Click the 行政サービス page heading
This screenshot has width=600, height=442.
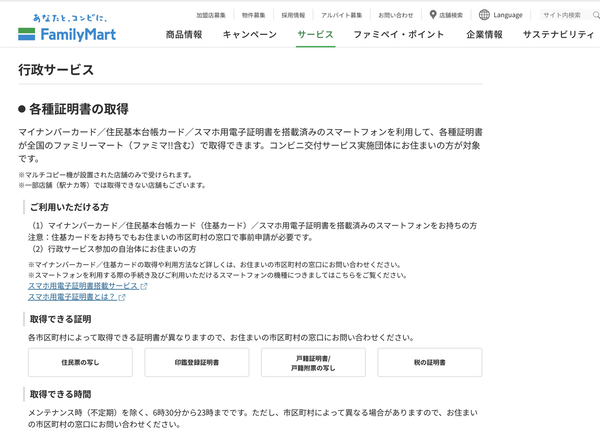point(56,70)
